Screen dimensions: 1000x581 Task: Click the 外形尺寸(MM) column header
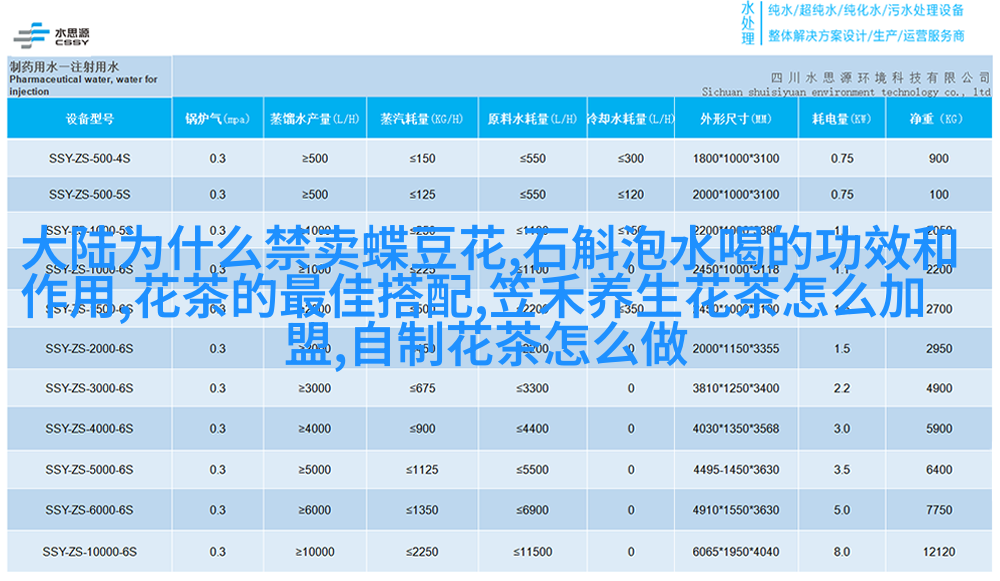pos(735,119)
